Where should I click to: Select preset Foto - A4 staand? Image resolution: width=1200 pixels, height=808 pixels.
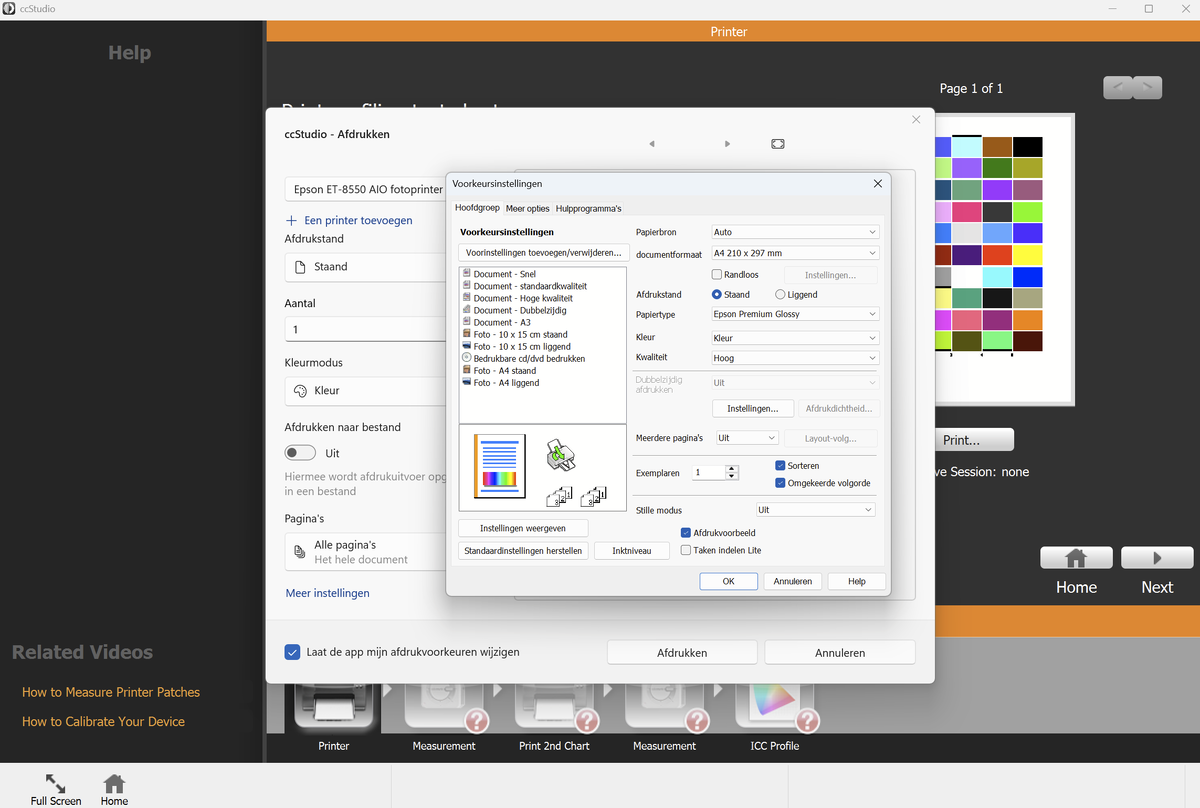(x=504, y=370)
